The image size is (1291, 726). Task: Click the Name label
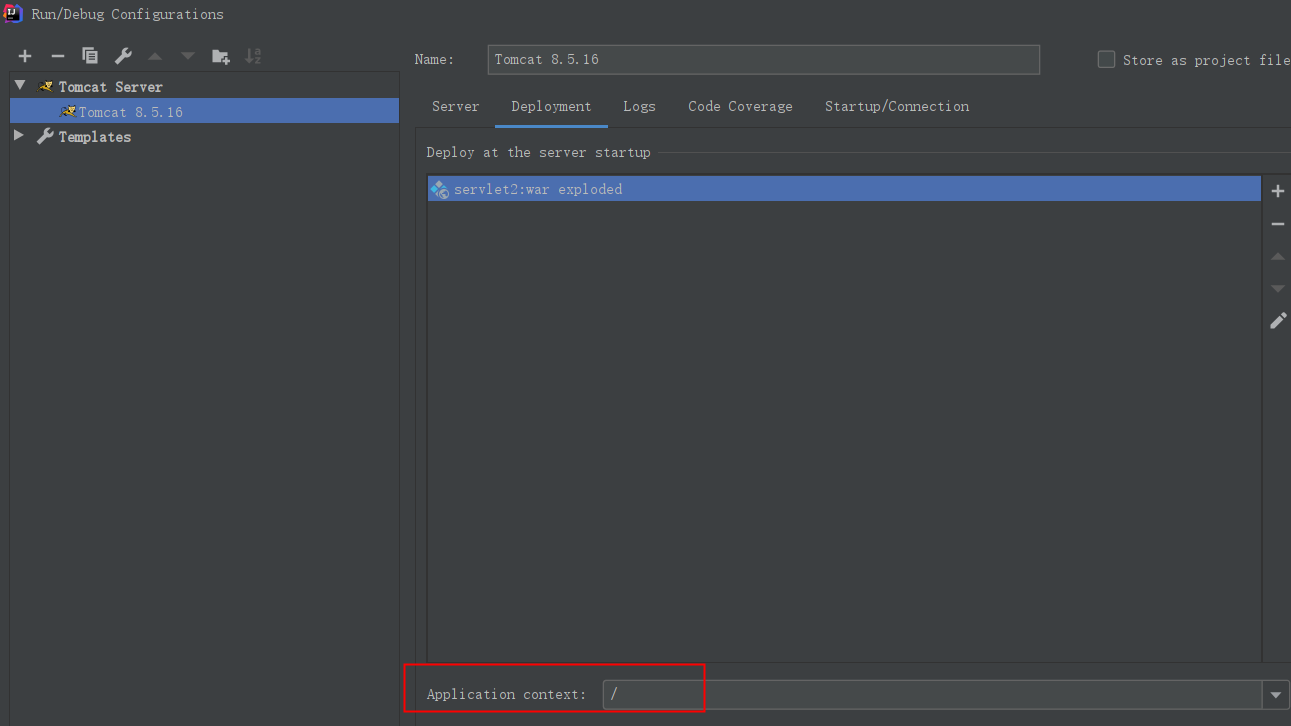(x=434, y=59)
